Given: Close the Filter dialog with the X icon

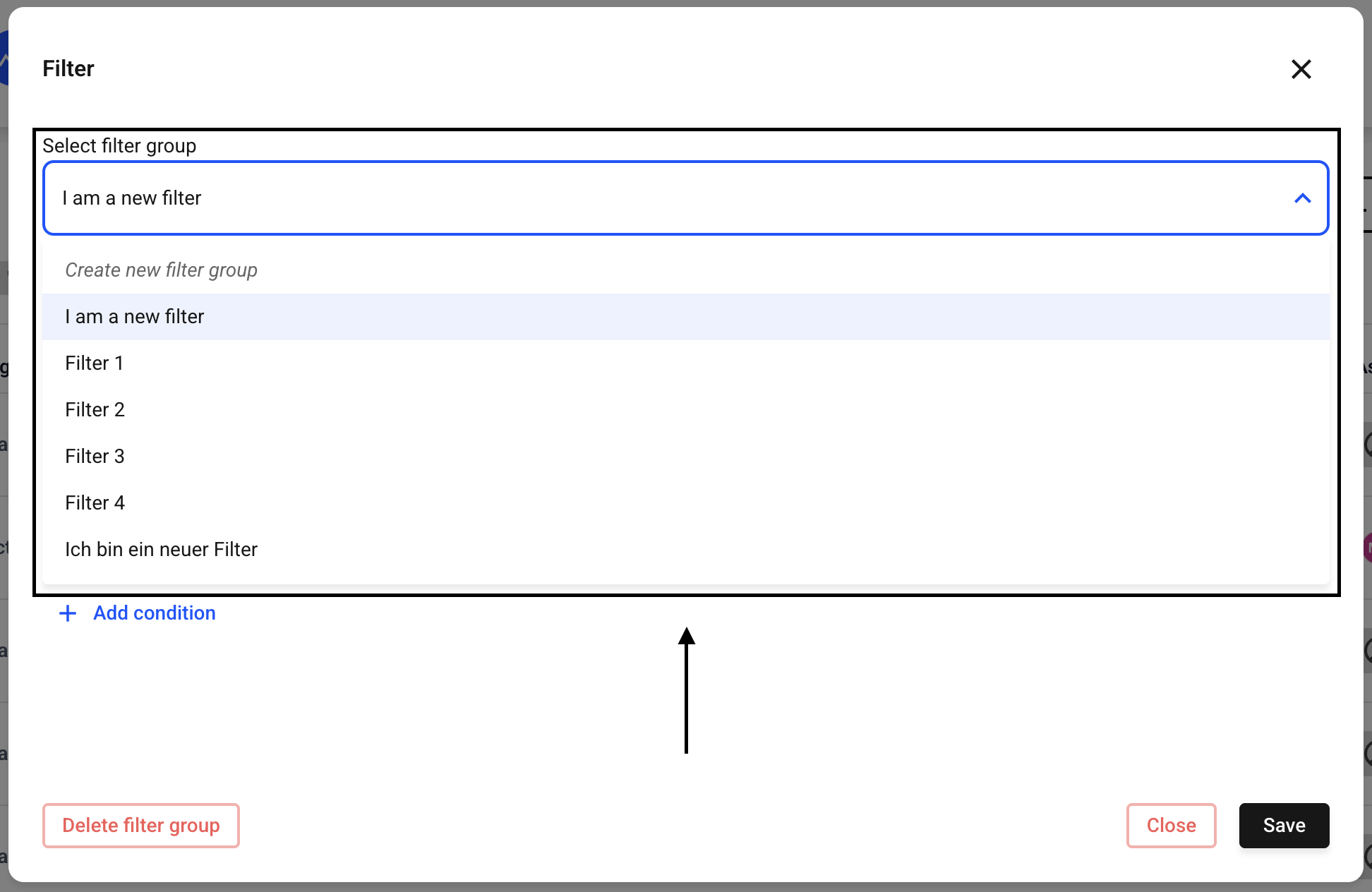Looking at the screenshot, I should [x=1301, y=69].
